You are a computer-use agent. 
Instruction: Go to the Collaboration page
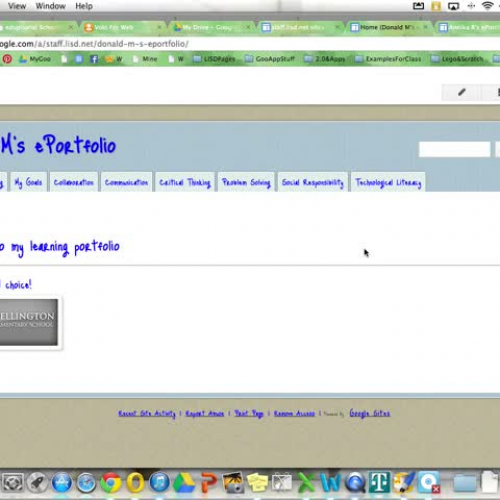tap(74, 182)
